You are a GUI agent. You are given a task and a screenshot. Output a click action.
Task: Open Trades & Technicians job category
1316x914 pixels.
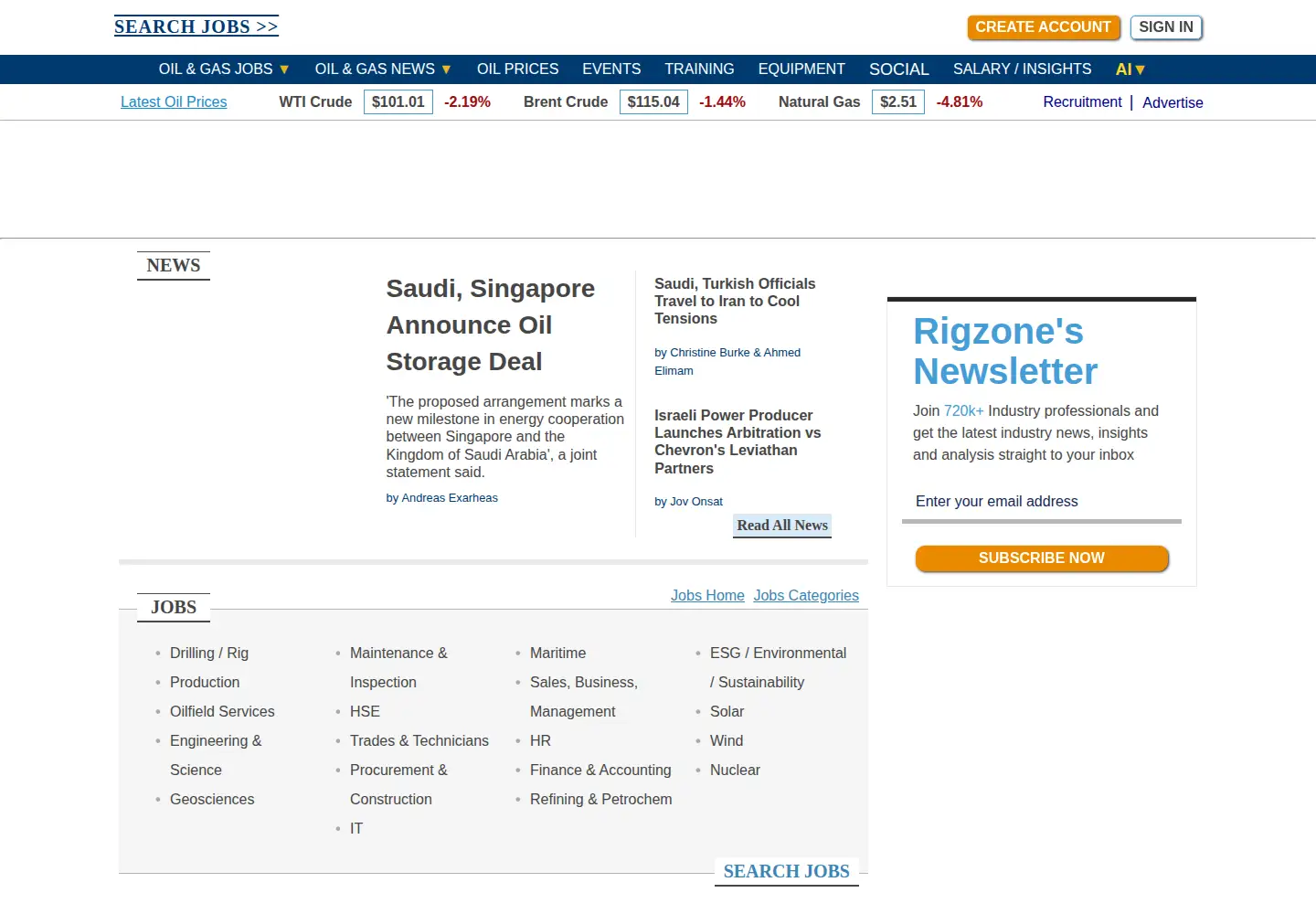pyautogui.click(x=419, y=741)
